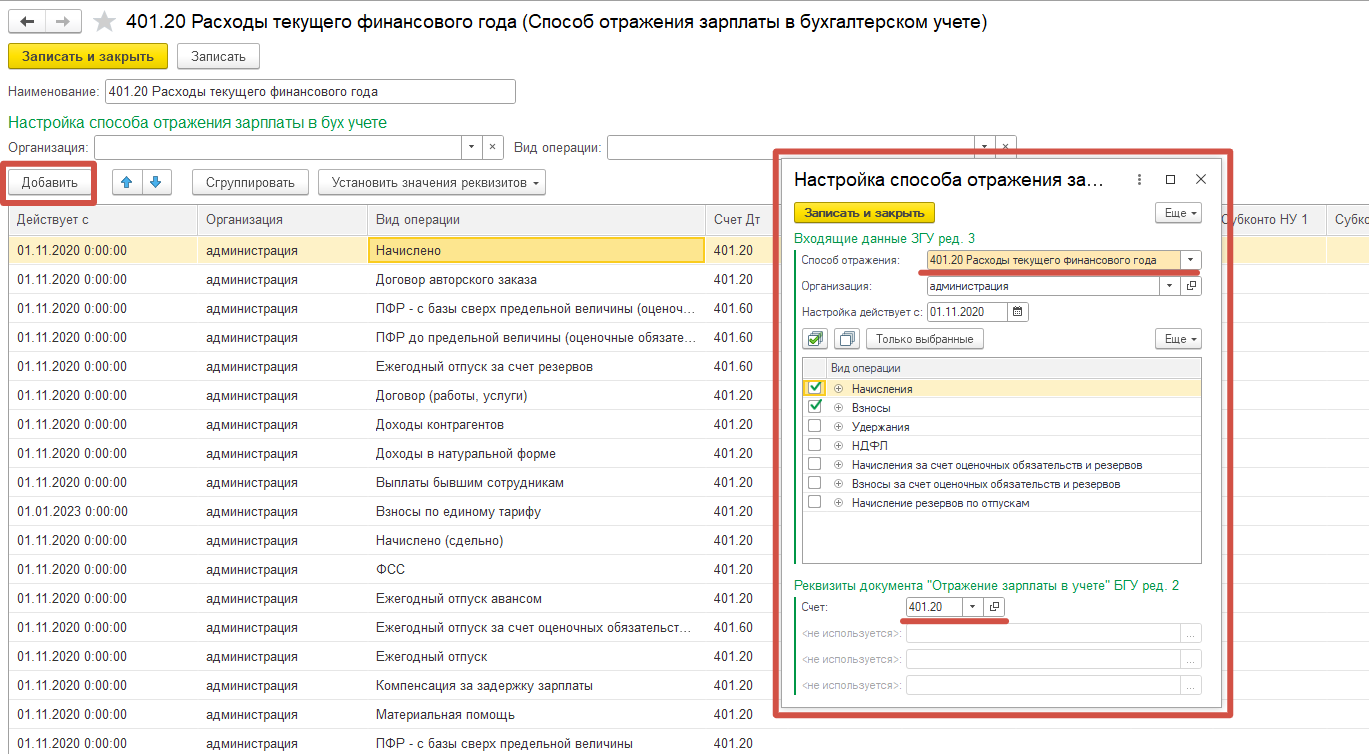Close the settings dialog window
This screenshot has width=1369, height=754.
point(1202,180)
